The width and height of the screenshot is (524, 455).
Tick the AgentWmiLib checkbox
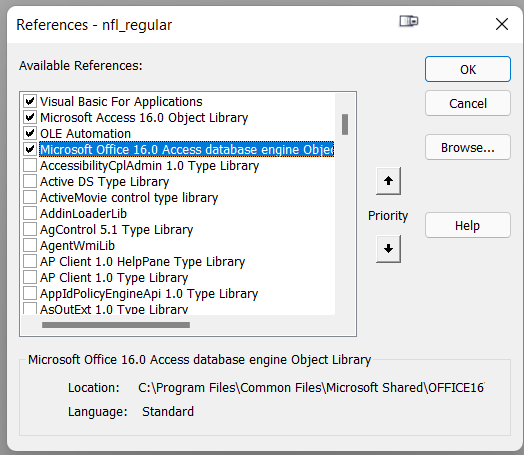pyautogui.click(x=30, y=245)
